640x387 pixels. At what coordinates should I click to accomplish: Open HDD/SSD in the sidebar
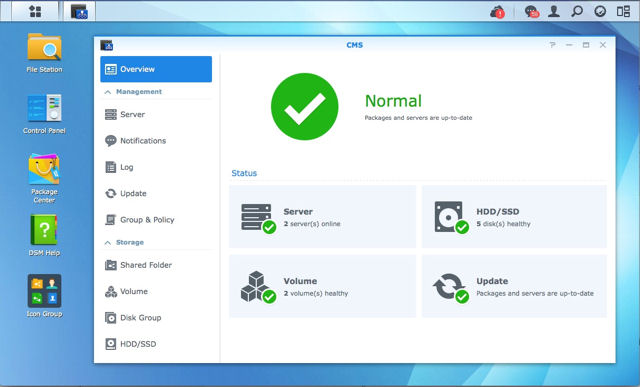click(156, 344)
